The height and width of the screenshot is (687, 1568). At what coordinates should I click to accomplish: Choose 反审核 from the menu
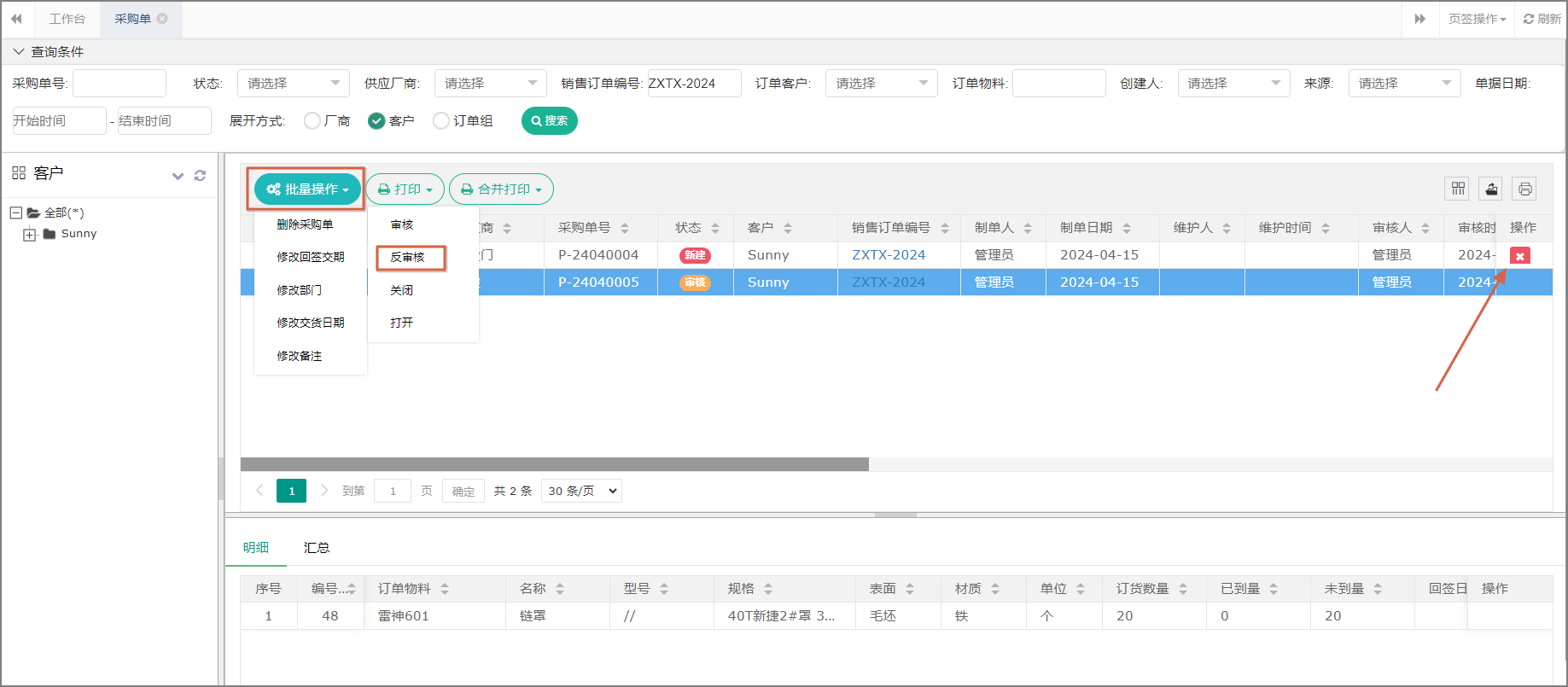click(x=408, y=257)
